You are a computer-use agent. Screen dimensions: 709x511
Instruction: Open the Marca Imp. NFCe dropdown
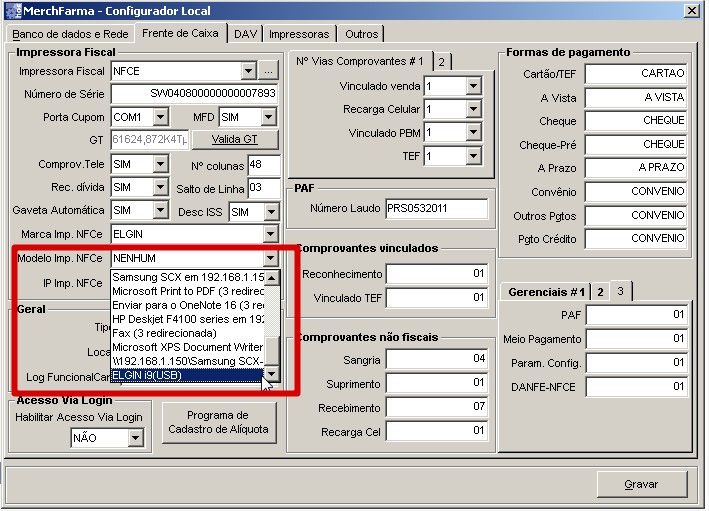[270, 234]
